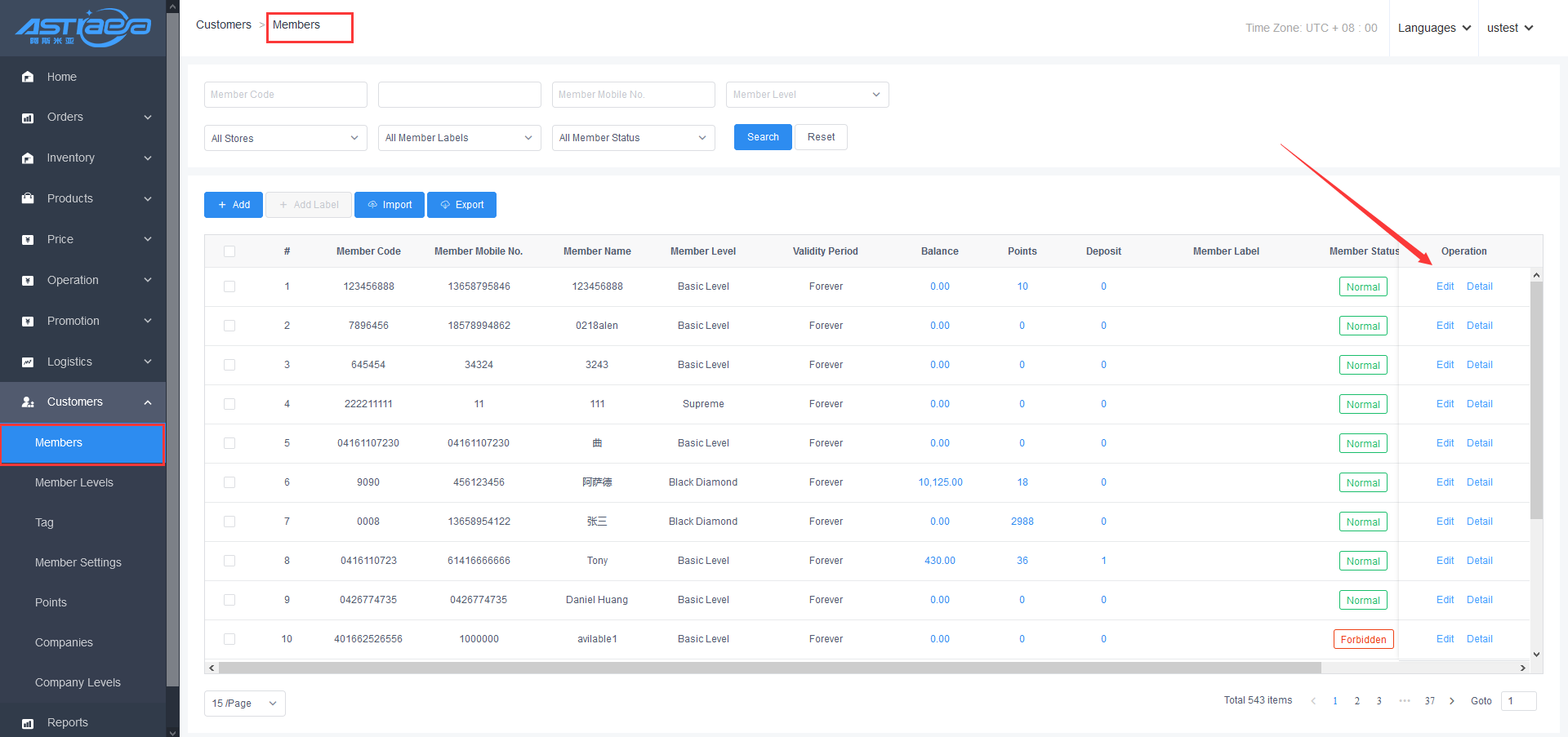The height and width of the screenshot is (737, 1568).
Task: Click the Home icon in sidebar
Action: [28, 77]
